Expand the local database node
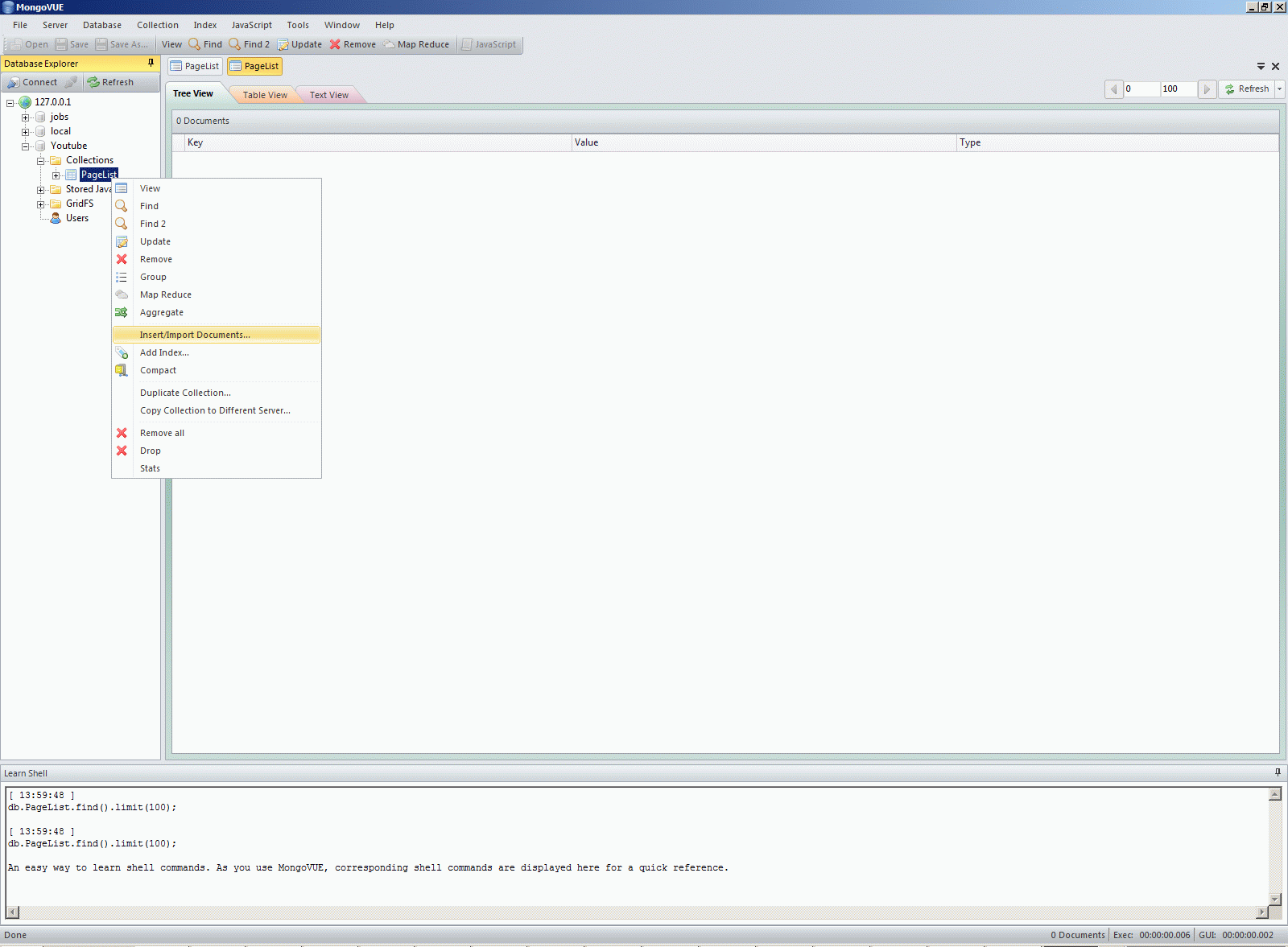The height and width of the screenshot is (947, 1288). coord(25,132)
